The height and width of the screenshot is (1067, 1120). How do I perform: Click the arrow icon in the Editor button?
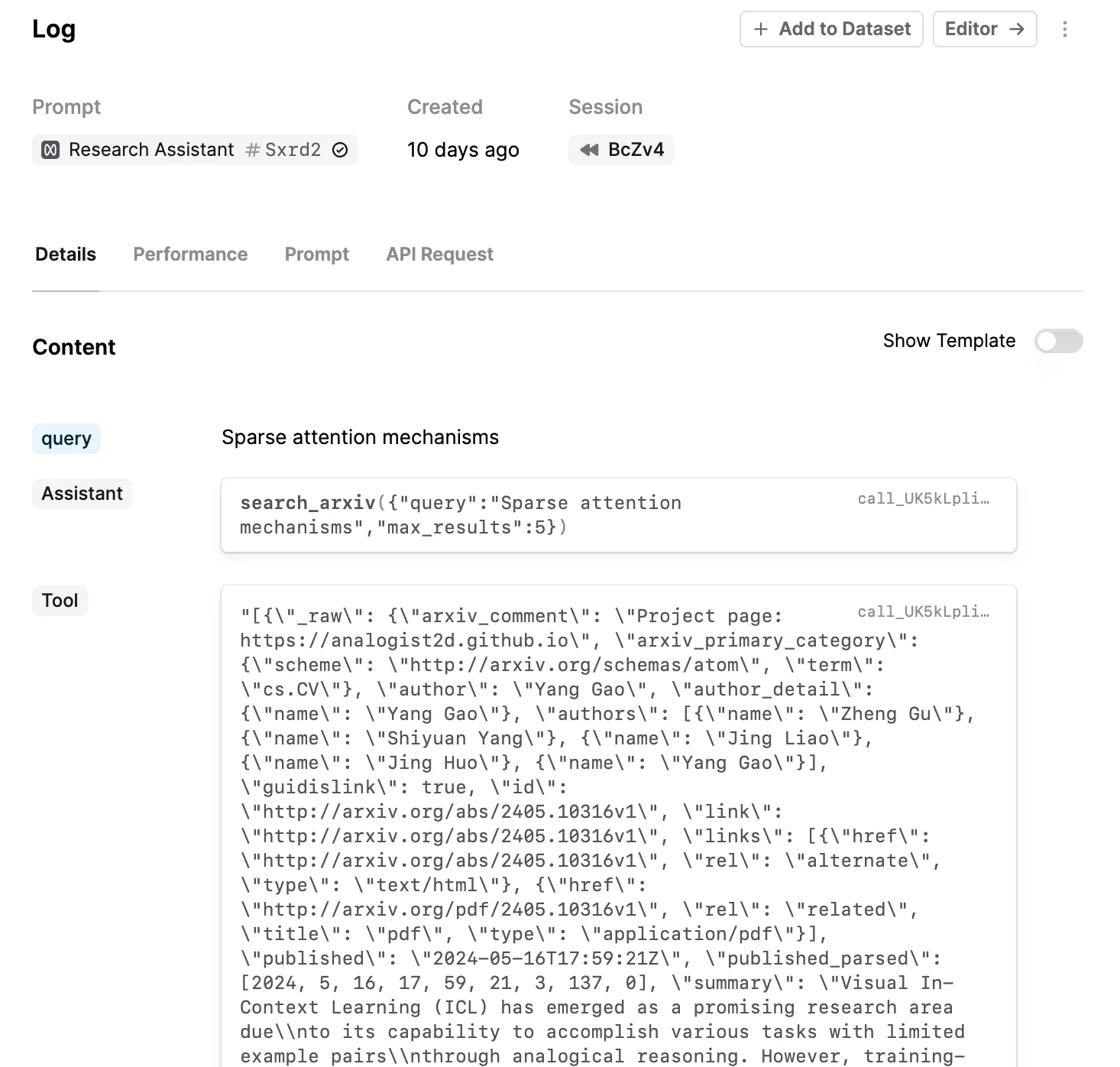point(1016,29)
